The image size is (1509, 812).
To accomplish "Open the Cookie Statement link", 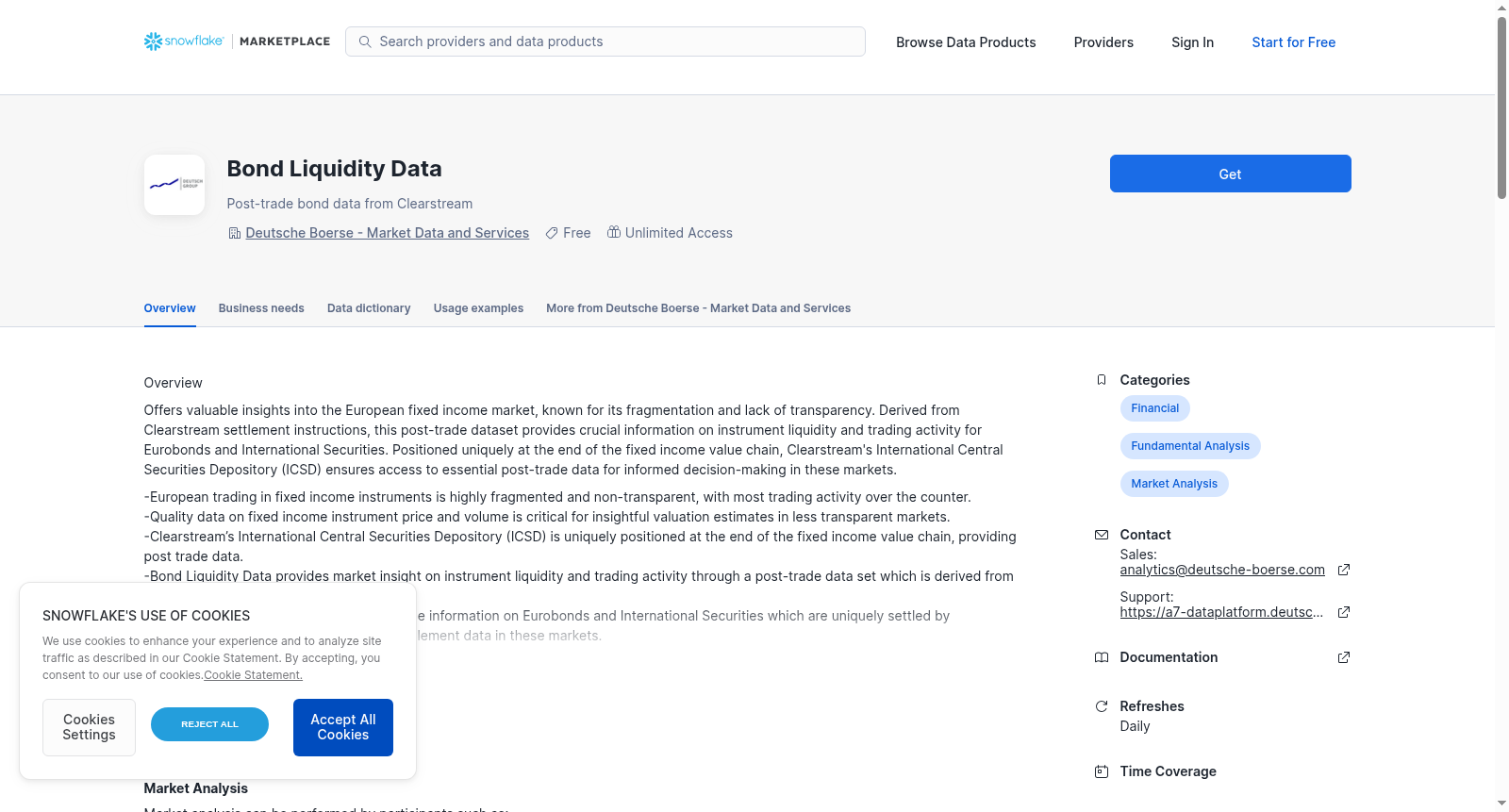I will (254, 675).
